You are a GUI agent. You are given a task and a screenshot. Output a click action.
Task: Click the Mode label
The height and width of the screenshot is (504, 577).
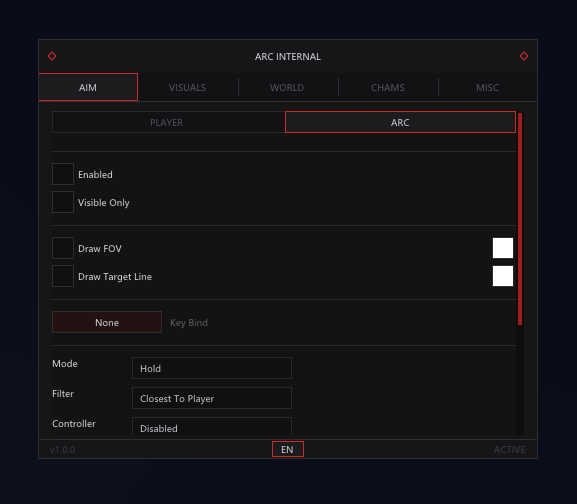click(65, 364)
